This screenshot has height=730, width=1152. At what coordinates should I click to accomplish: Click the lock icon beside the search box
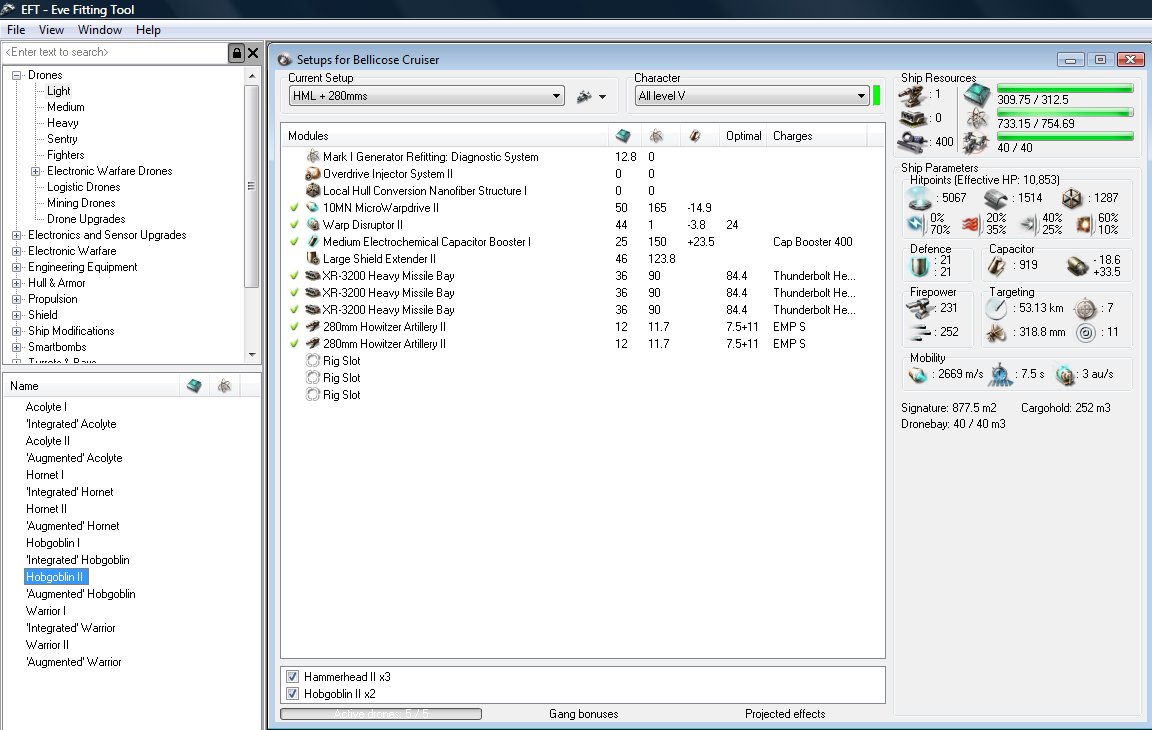[x=236, y=53]
